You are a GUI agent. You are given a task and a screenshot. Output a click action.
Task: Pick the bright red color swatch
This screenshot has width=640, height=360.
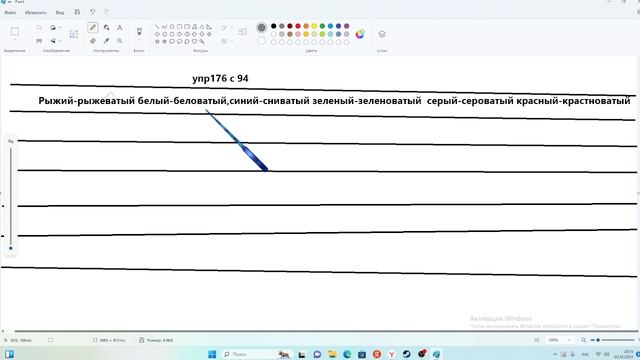[x=298, y=26]
